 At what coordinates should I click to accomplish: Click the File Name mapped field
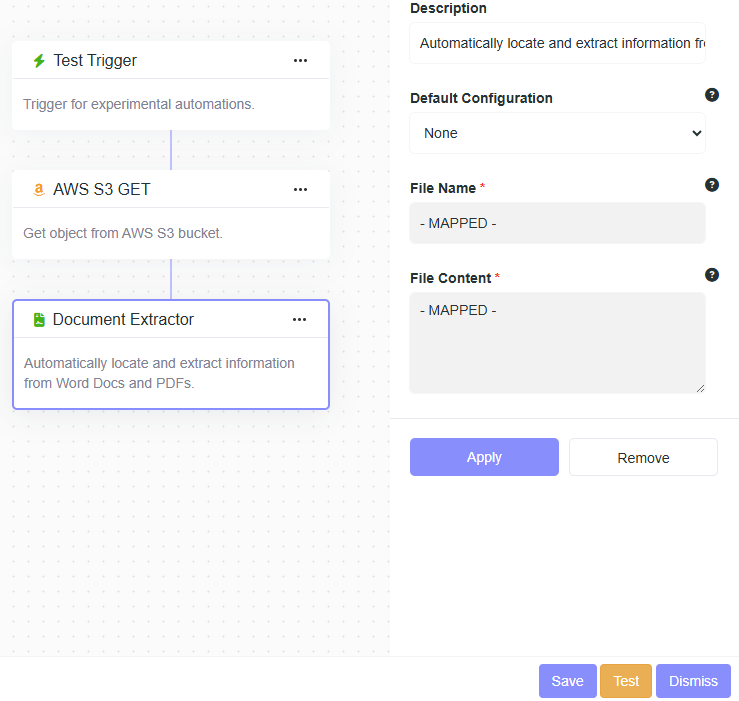(557, 223)
